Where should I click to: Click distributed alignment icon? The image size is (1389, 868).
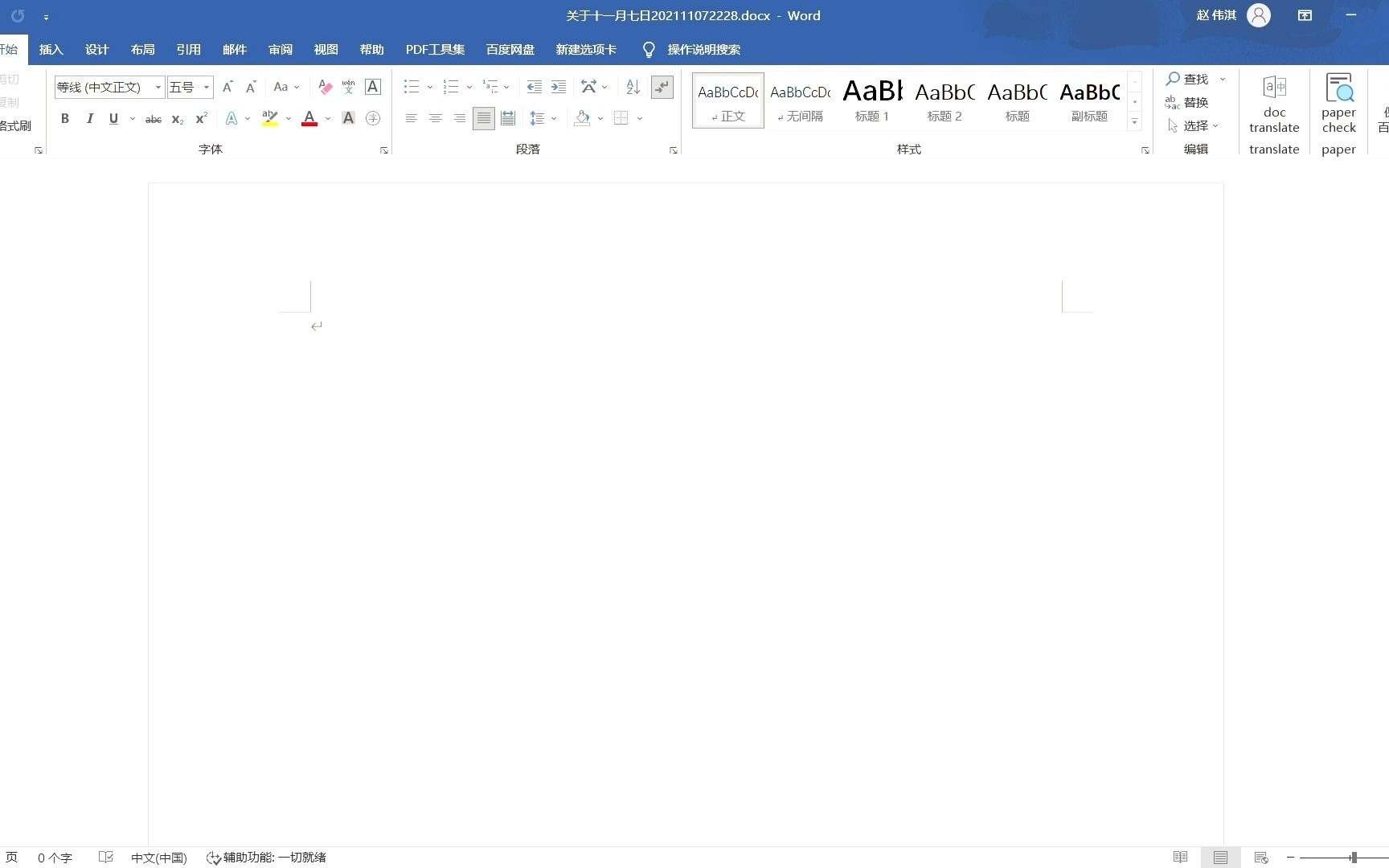click(x=508, y=118)
